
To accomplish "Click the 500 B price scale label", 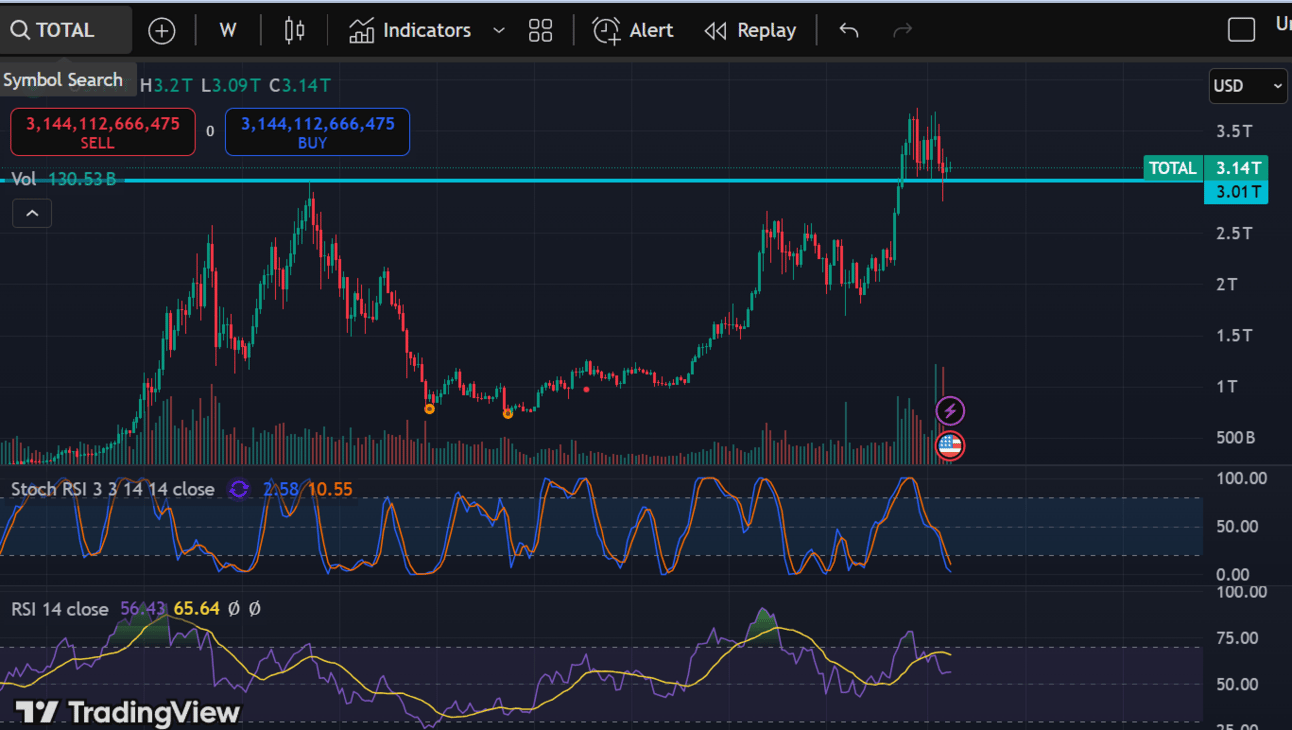I will point(1235,438).
